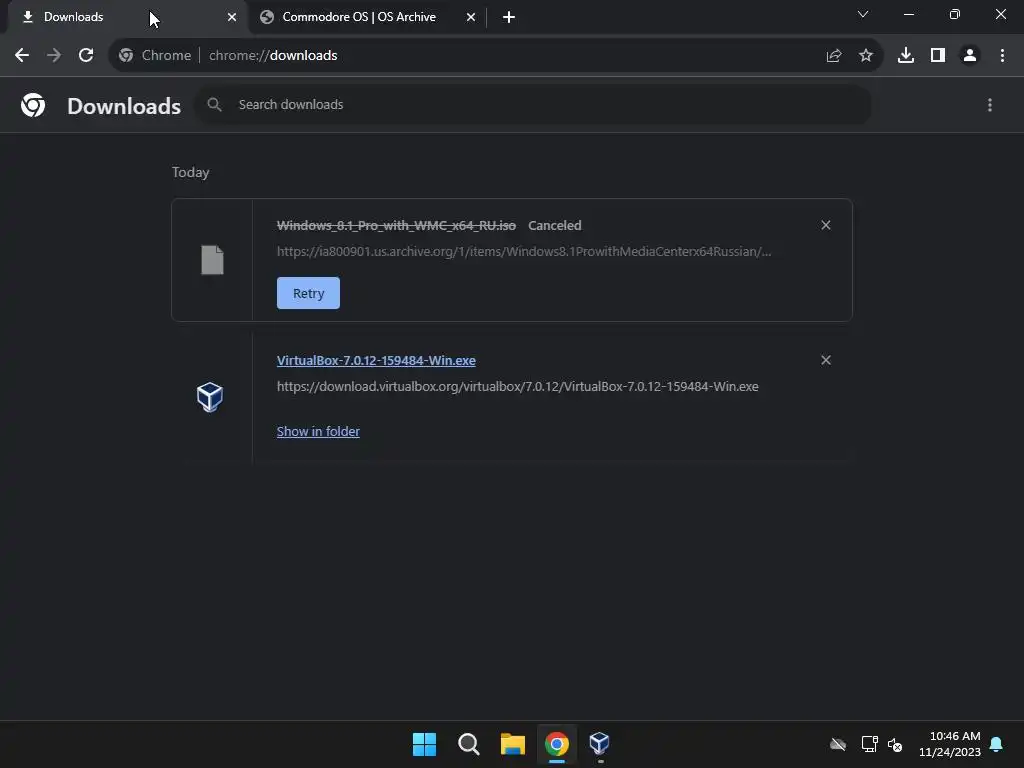The image size is (1024, 768).
Task: Share this page via the share icon
Action: click(834, 56)
